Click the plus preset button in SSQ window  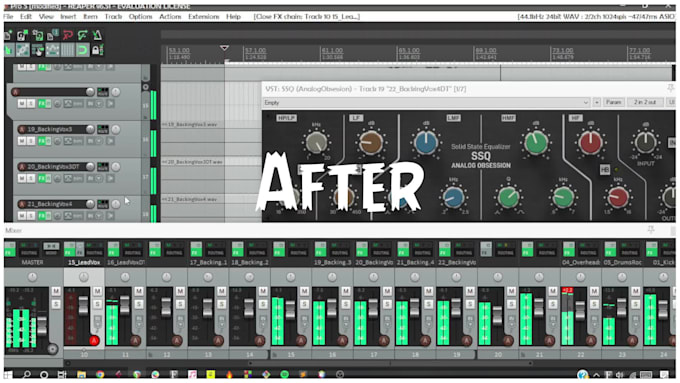pos(597,102)
